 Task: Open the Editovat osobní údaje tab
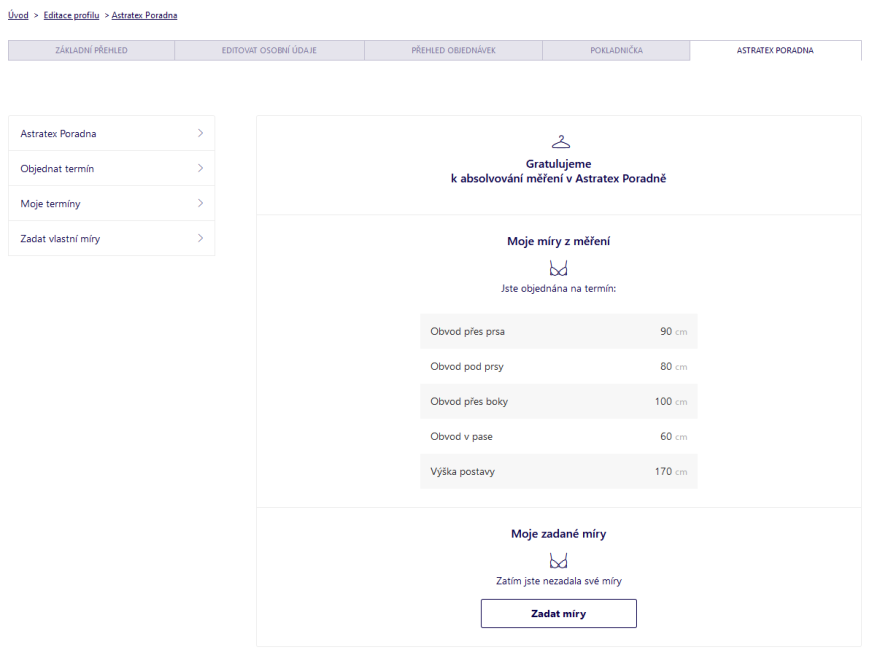269,50
